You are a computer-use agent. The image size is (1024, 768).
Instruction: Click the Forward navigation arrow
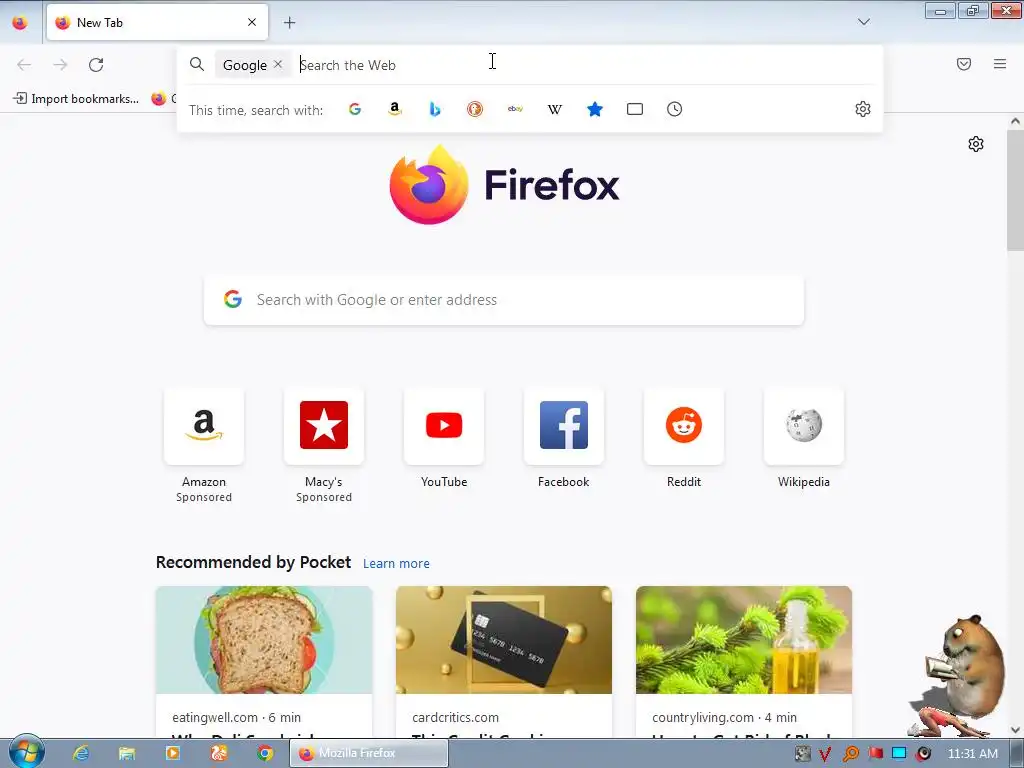coord(60,65)
